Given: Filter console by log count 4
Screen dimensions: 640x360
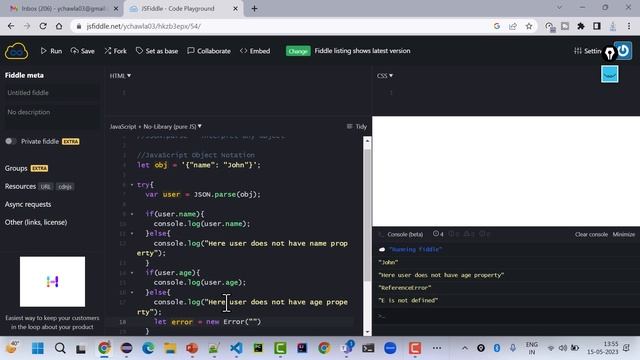Looking at the screenshot, I should 438,234.
